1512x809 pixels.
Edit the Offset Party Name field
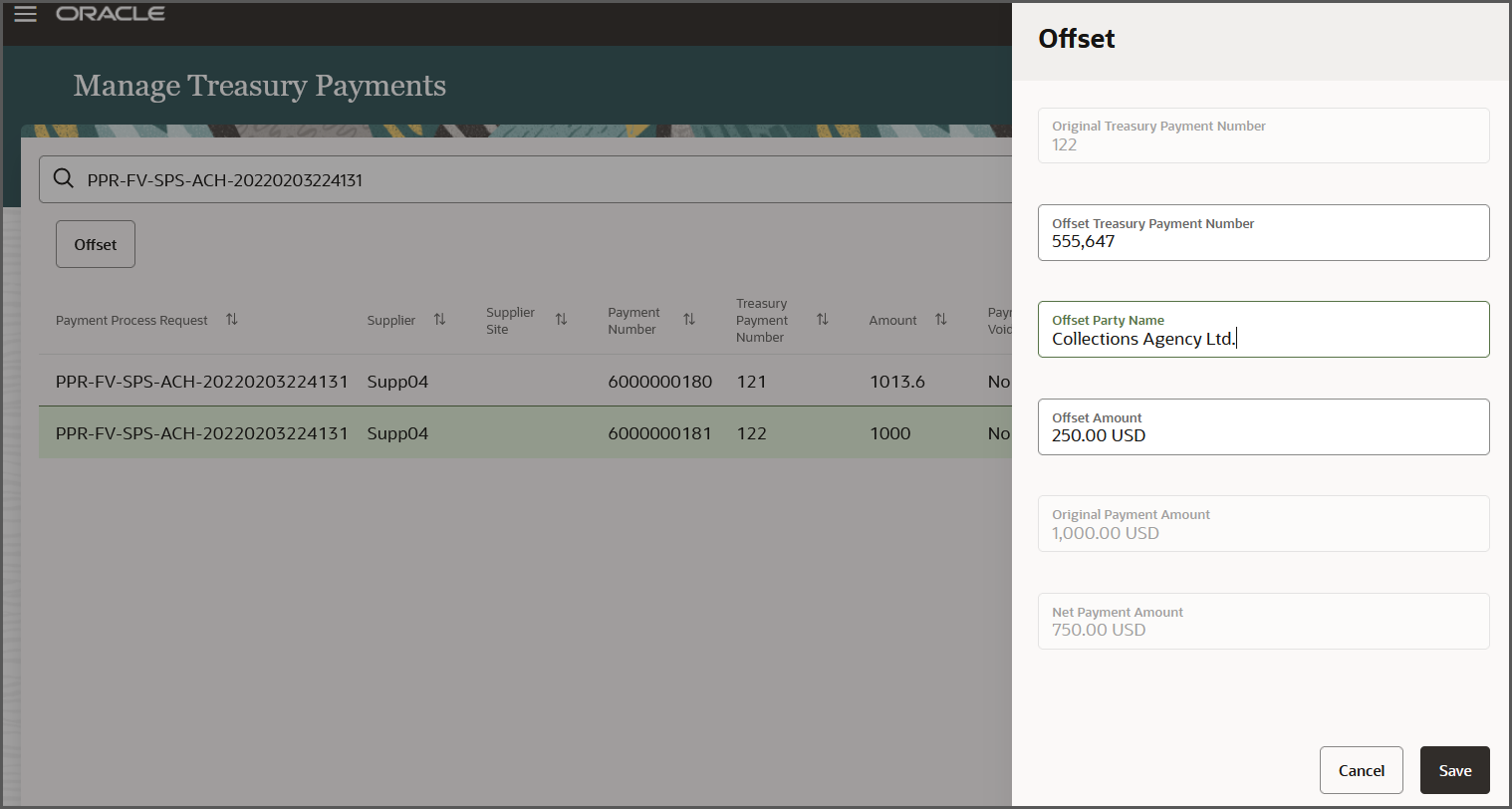click(x=1263, y=330)
